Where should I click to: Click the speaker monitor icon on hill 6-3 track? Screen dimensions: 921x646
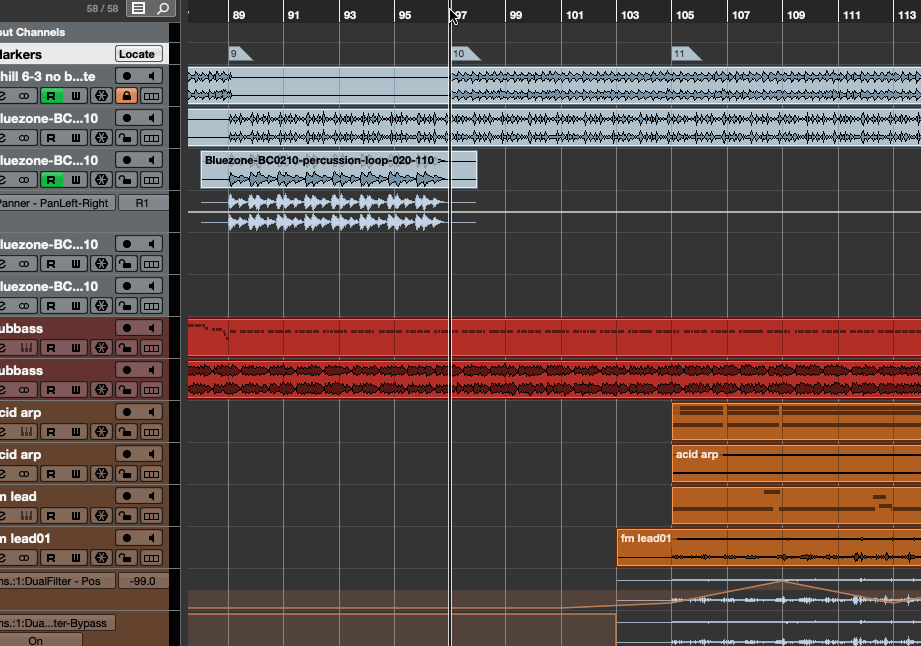coord(151,76)
